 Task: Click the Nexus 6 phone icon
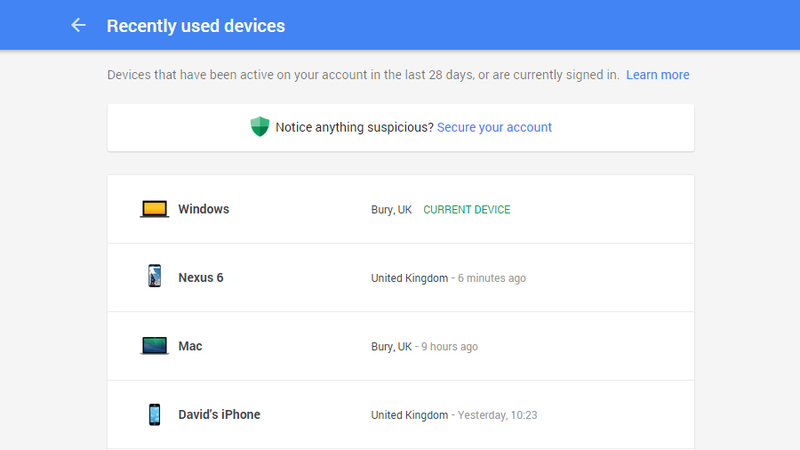154,276
